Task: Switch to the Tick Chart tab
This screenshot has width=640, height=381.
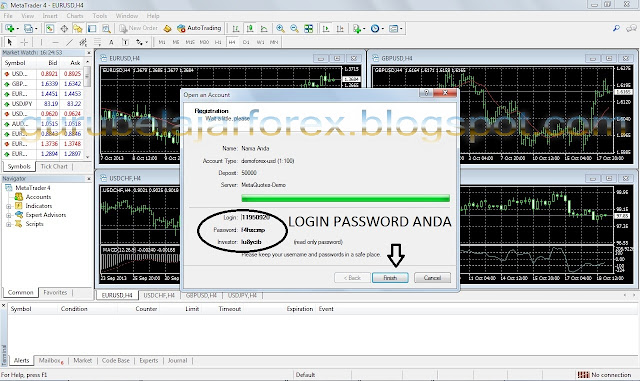Action: click(x=54, y=167)
